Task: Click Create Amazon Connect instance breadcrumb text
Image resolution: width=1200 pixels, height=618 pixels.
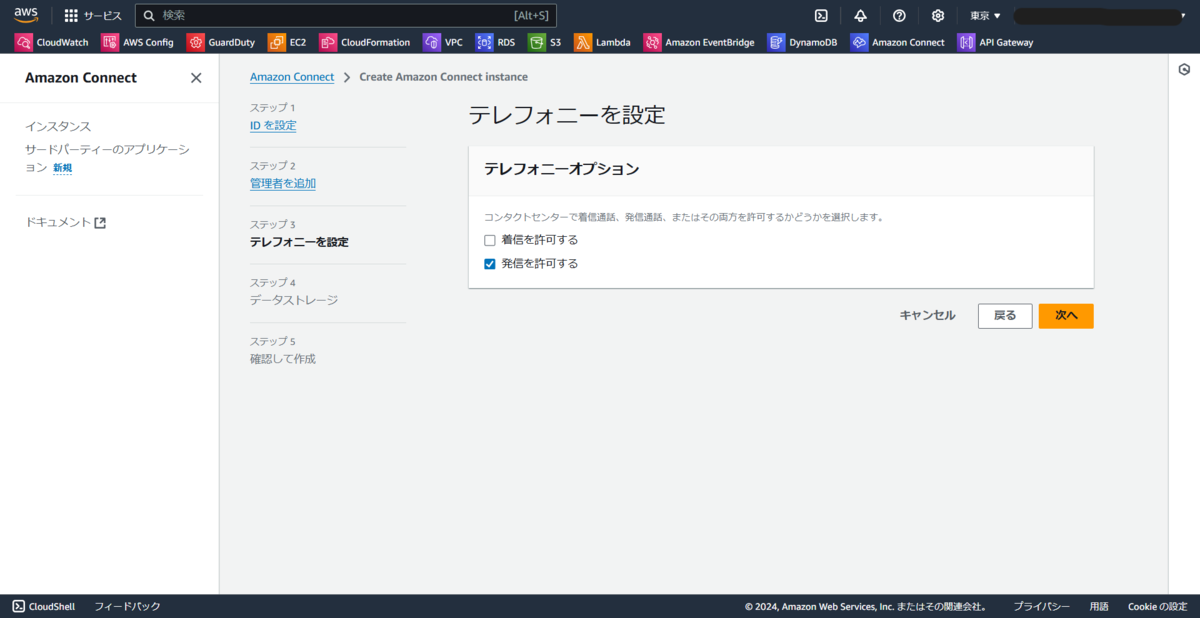Action: [444, 77]
